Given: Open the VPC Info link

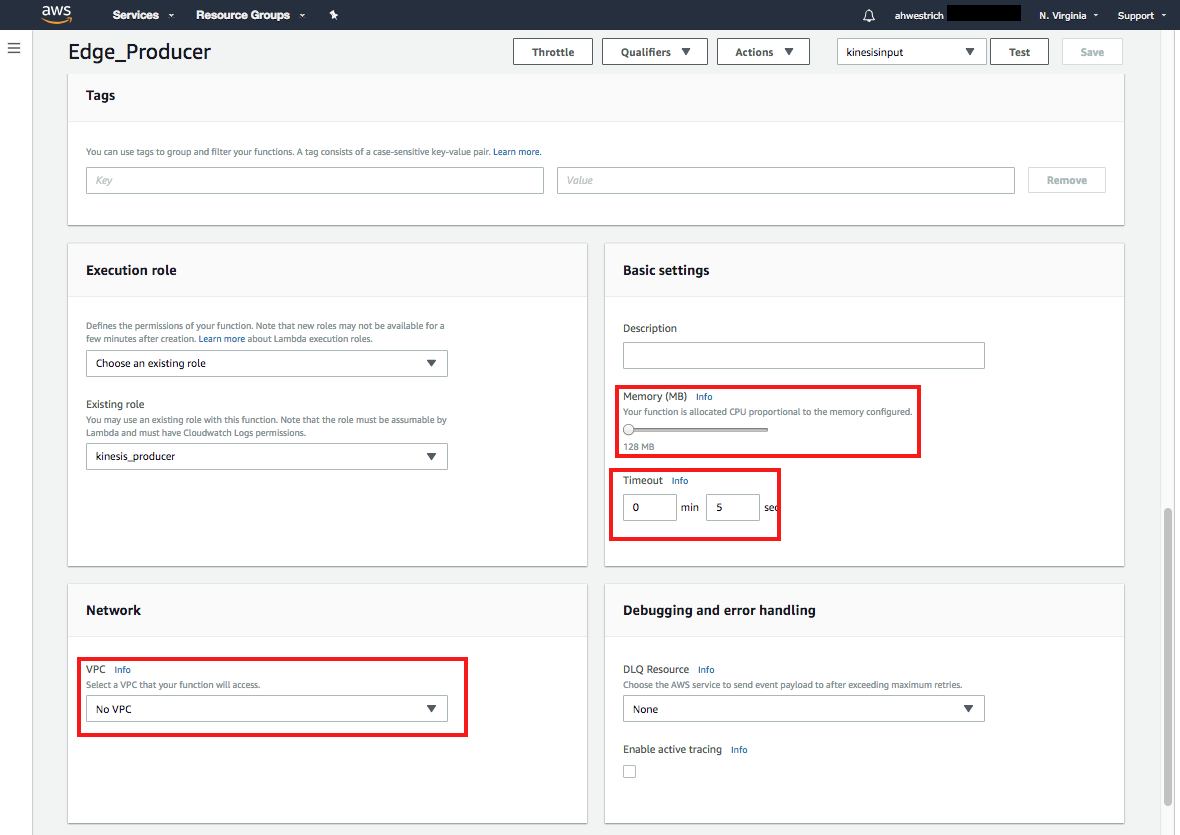Looking at the screenshot, I should click(122, 670).
